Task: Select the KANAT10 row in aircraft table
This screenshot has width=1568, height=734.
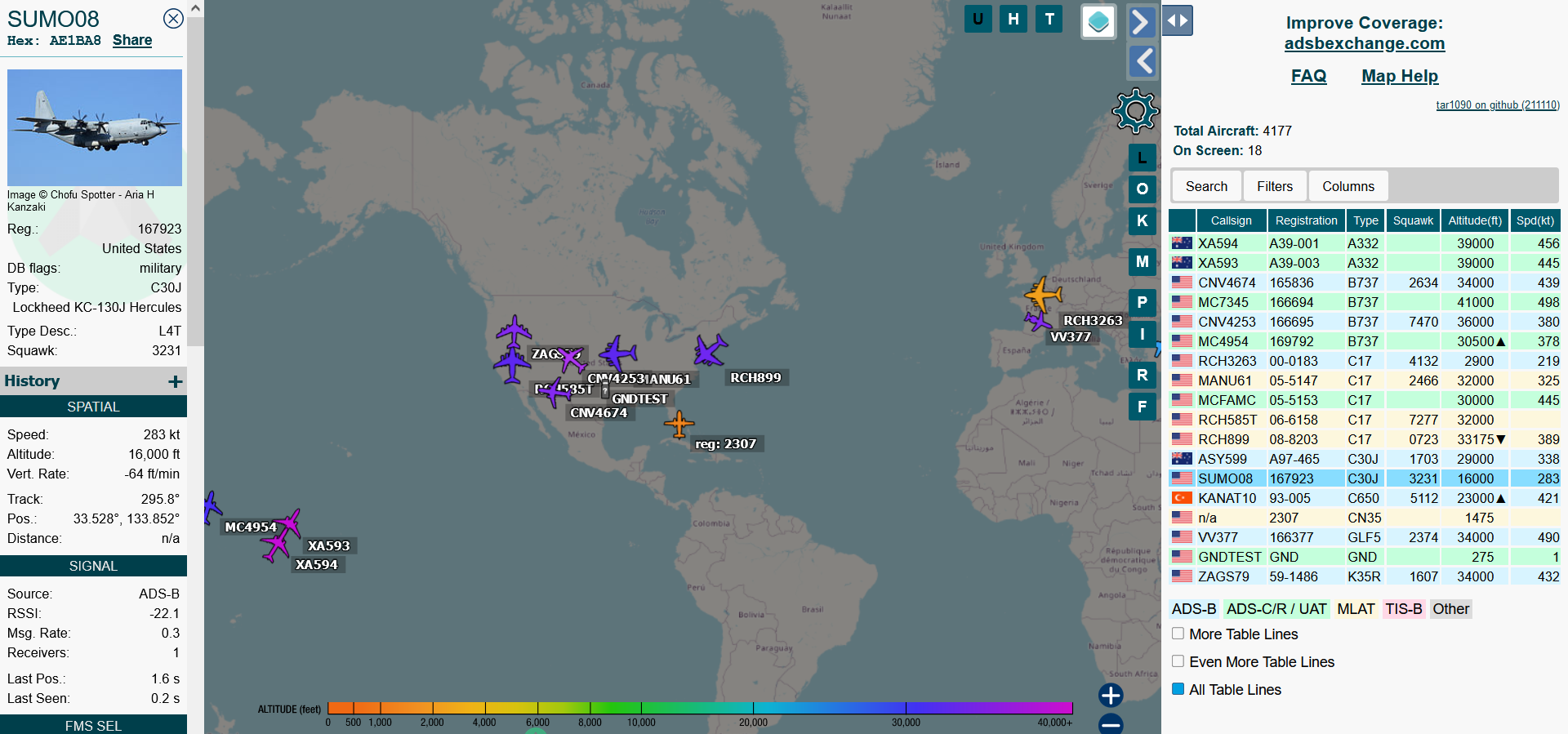Action: 1365,498
